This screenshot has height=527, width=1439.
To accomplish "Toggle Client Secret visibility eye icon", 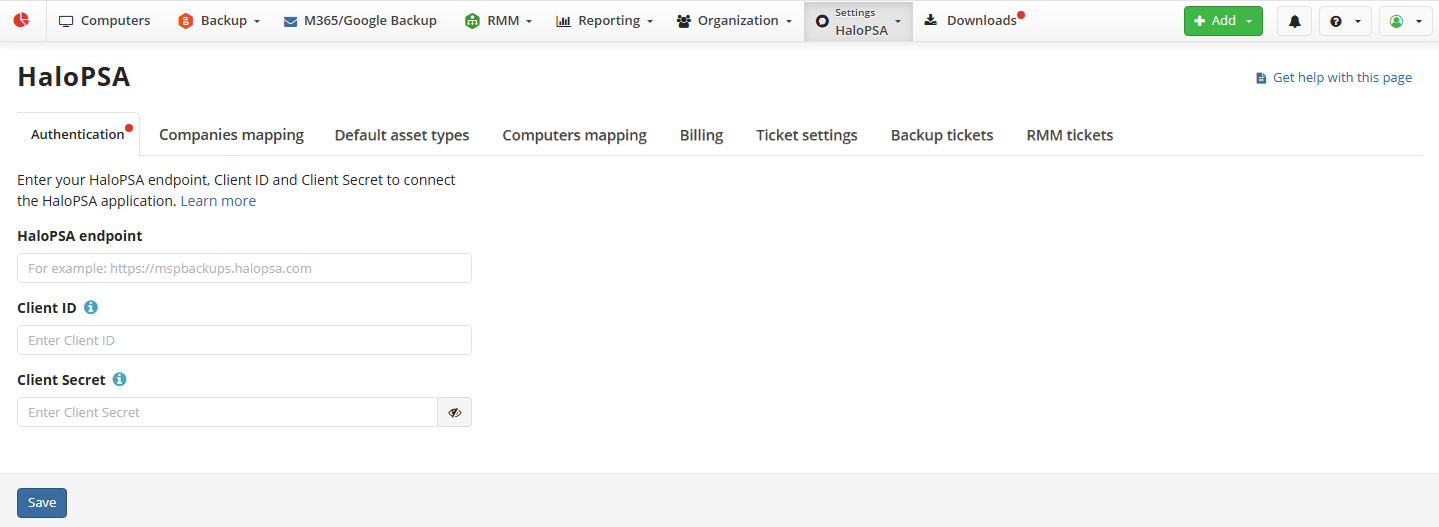I will point(455,412).
